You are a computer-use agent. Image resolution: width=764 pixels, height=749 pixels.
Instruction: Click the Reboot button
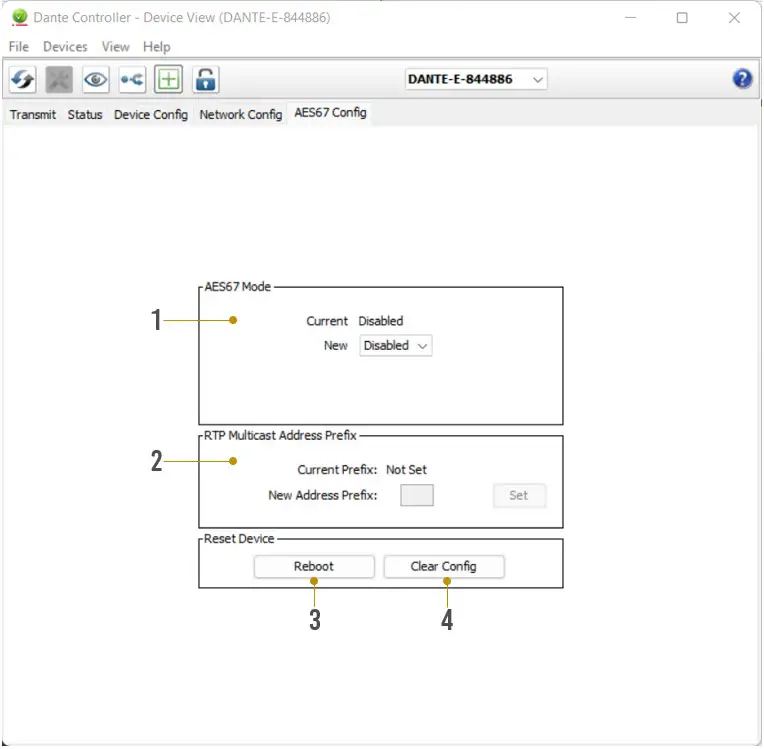[x=314, y=567]
